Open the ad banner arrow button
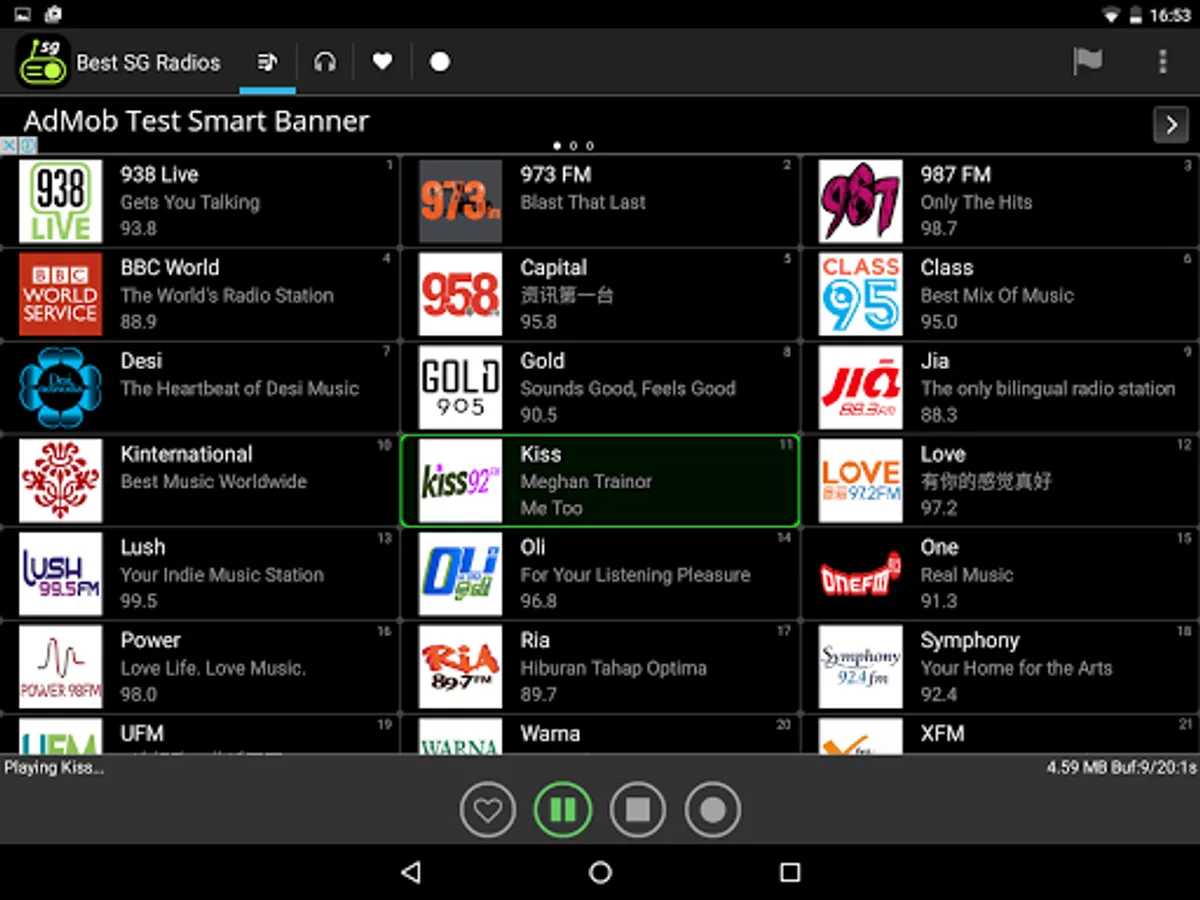This screenshot has height=900, width=1200. (1171, 124)
